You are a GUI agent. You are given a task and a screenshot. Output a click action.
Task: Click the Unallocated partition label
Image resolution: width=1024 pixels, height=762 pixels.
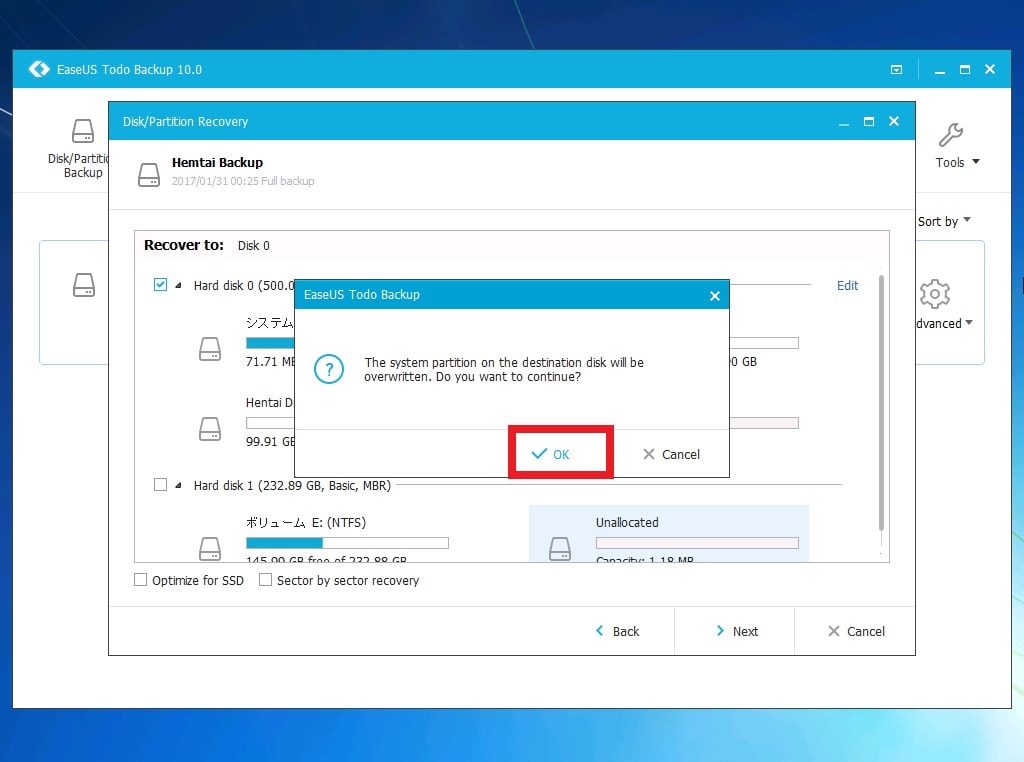click(627, 522)
